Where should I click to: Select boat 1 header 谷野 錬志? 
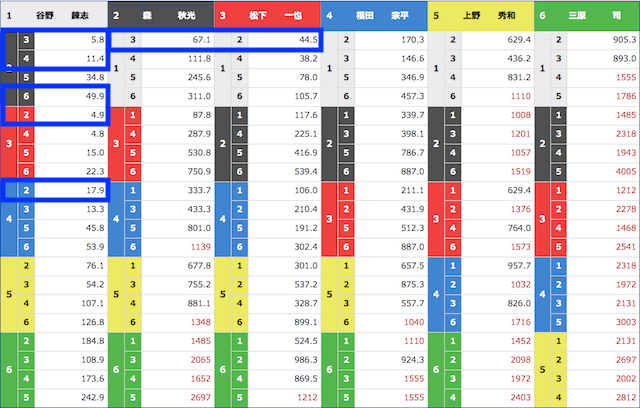tap(54, 16)
